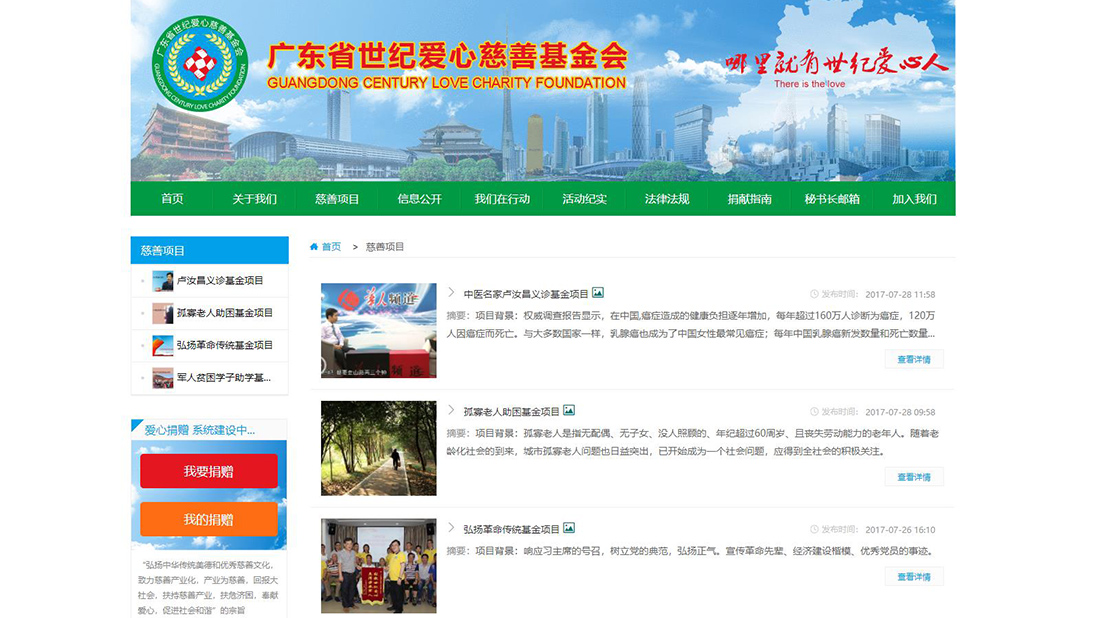Click chevron before 孤寡老人助困基金项目 article title
The image size is (1100, 618).
point(451,410)
